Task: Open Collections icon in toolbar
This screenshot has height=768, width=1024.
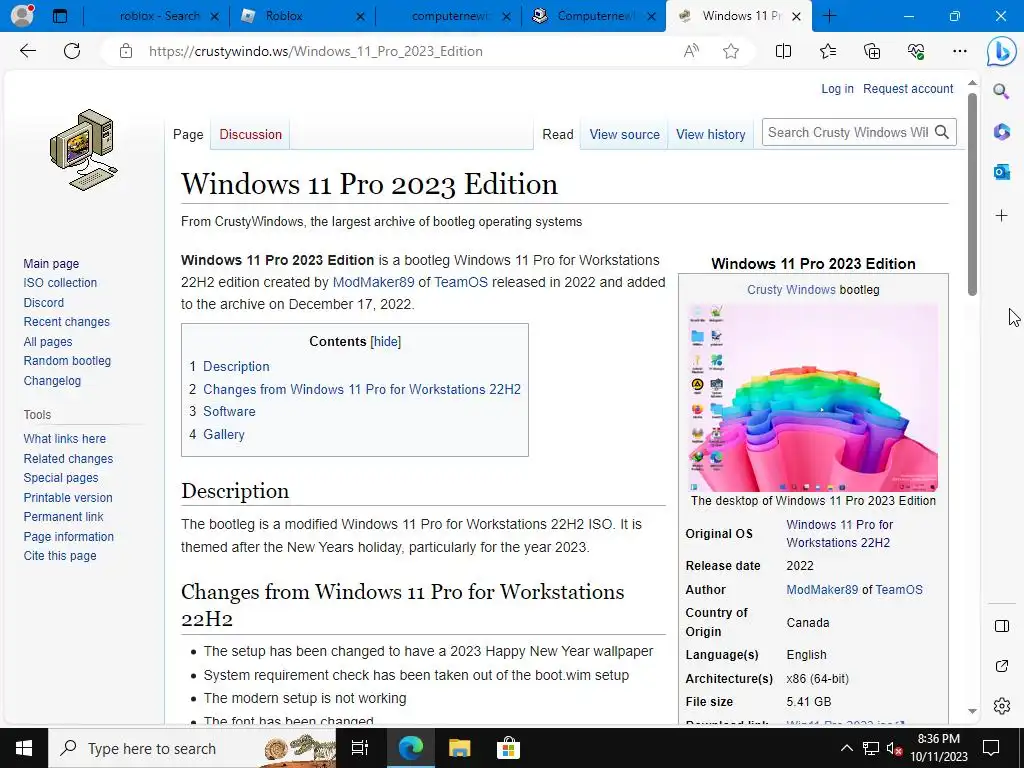Action: (872, 51)
